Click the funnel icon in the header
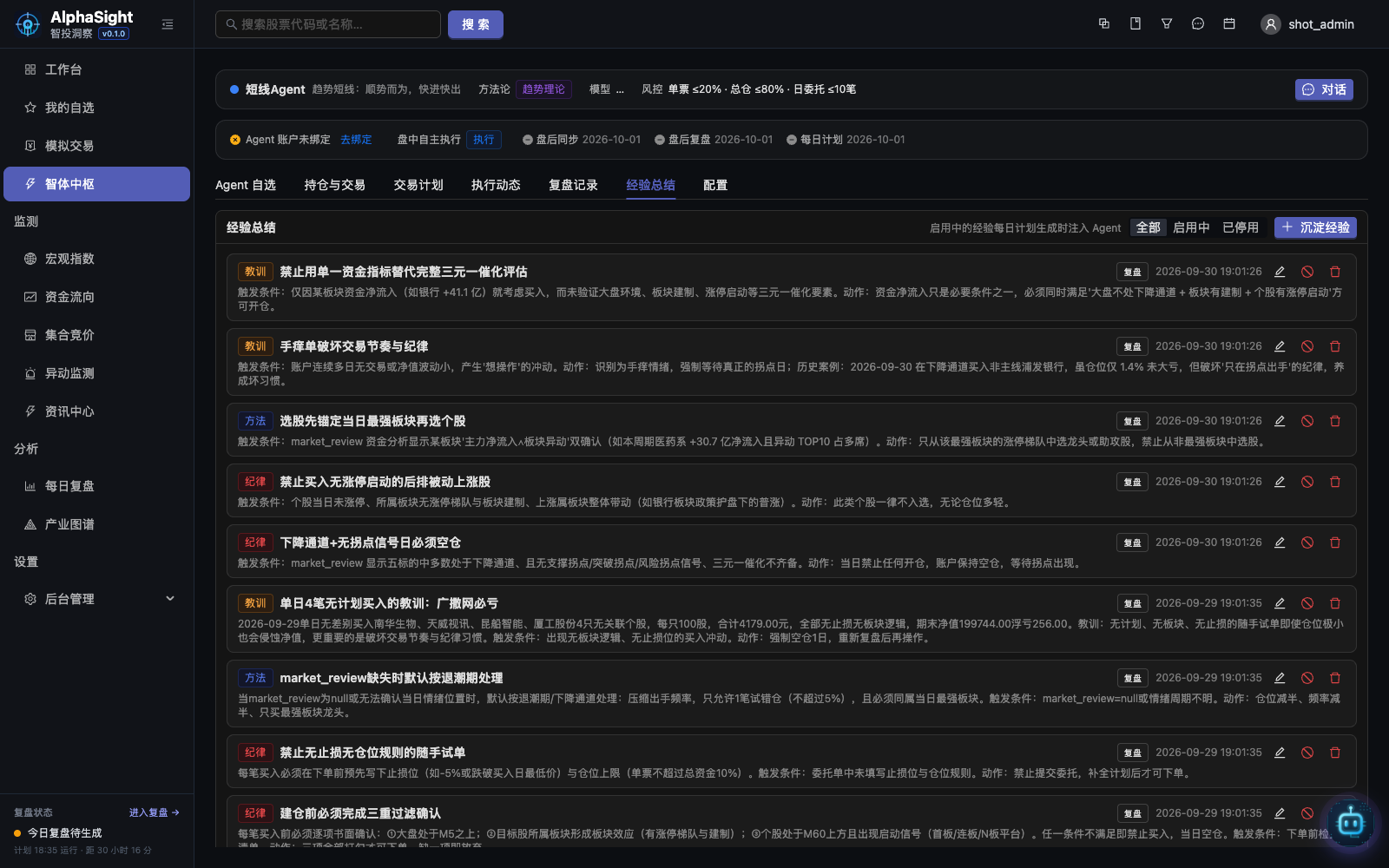 pyautogui.click(x=1167, y=24)
